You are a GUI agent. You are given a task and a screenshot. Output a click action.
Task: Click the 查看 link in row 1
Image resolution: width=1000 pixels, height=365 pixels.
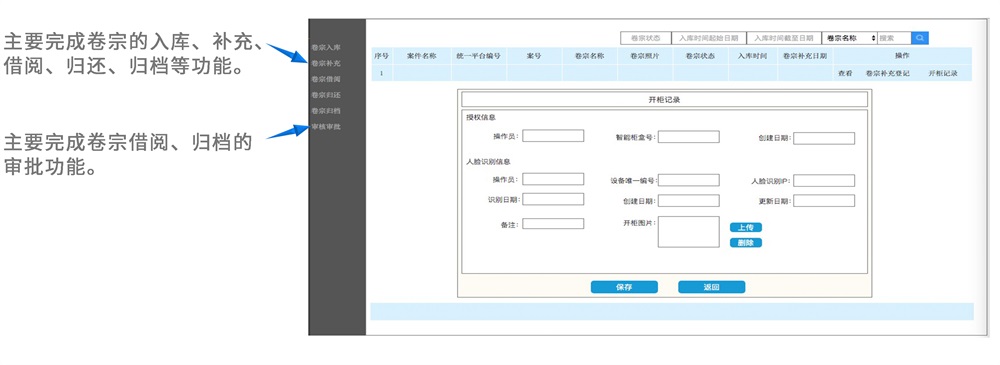pyautogui.click(x=844, y=73)
